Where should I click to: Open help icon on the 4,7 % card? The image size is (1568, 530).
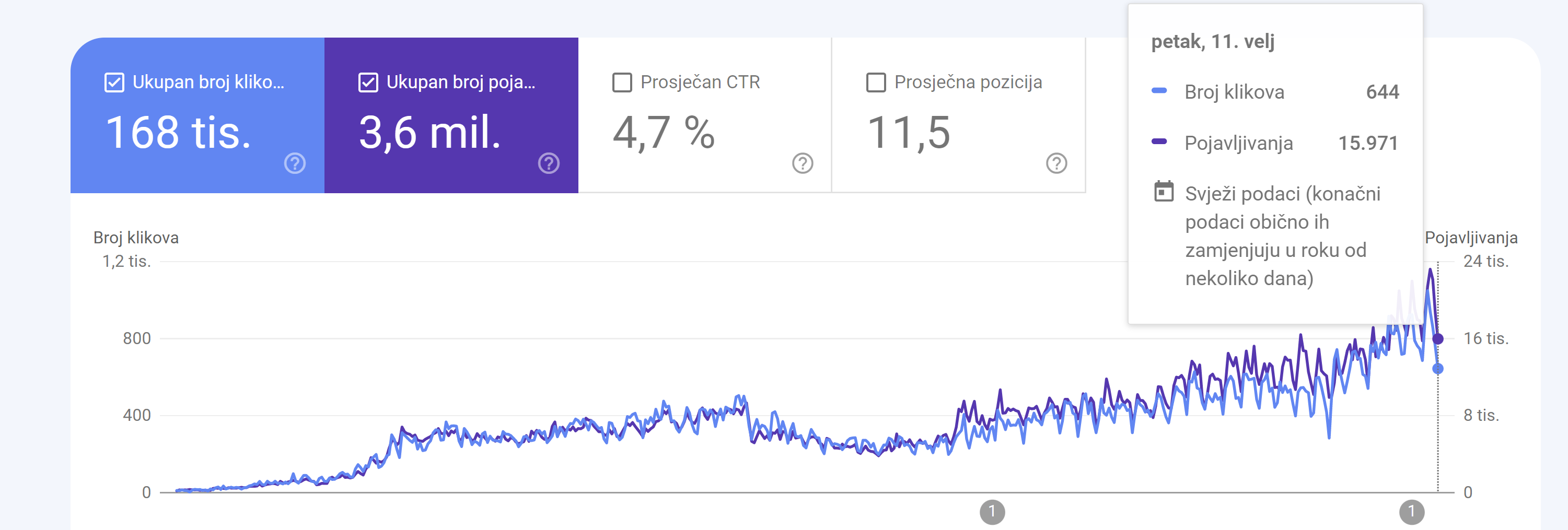click(x=803, y=163)
